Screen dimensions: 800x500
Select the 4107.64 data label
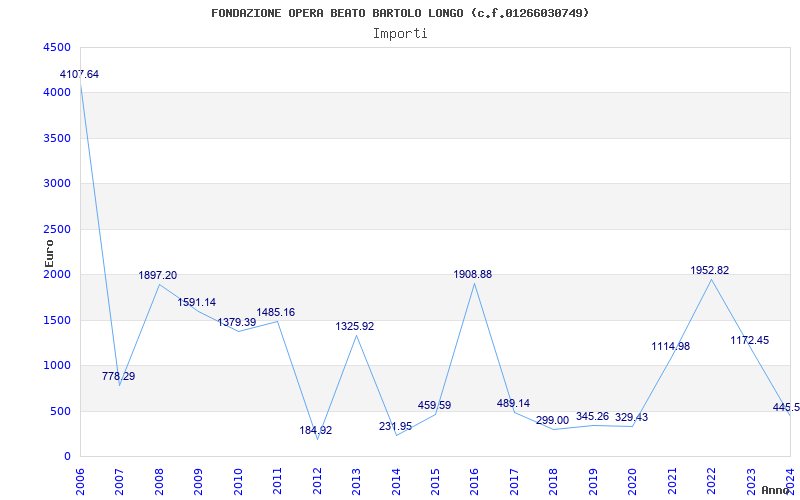79,74
